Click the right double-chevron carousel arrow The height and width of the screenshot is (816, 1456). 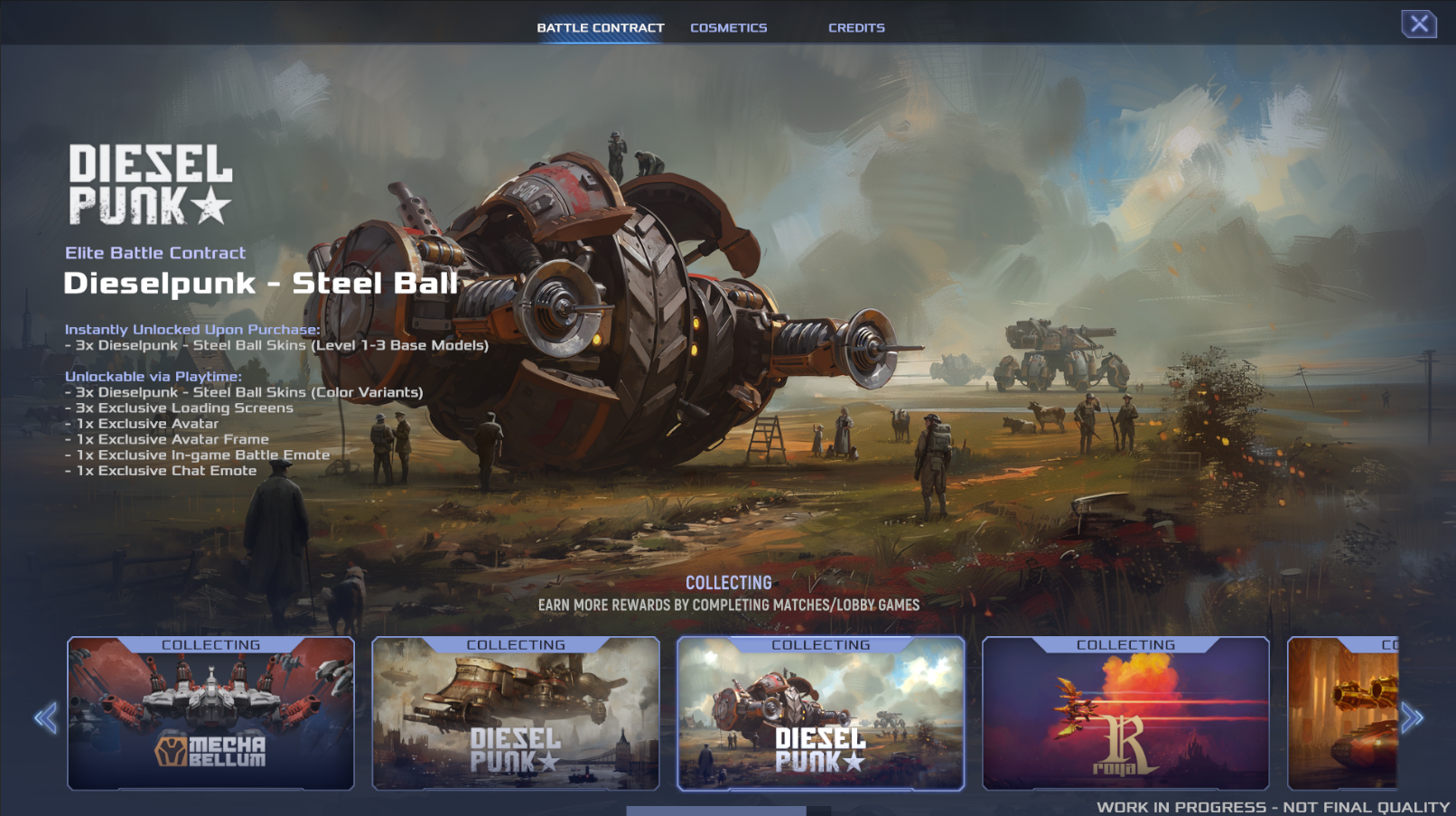coord(1413,718)
